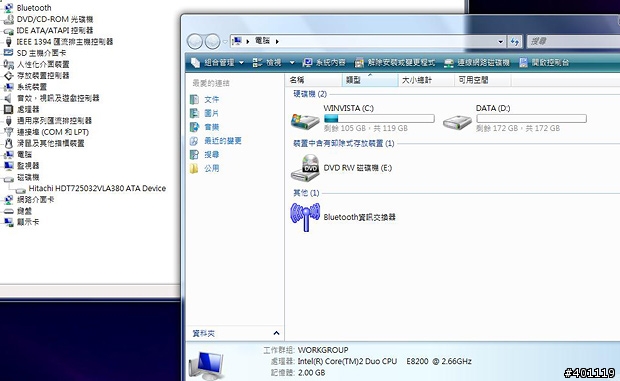Click the Intel(R) Core(TM)2 Duo CPU text
The height and width of the screenshot is (381, 620).
347,361
